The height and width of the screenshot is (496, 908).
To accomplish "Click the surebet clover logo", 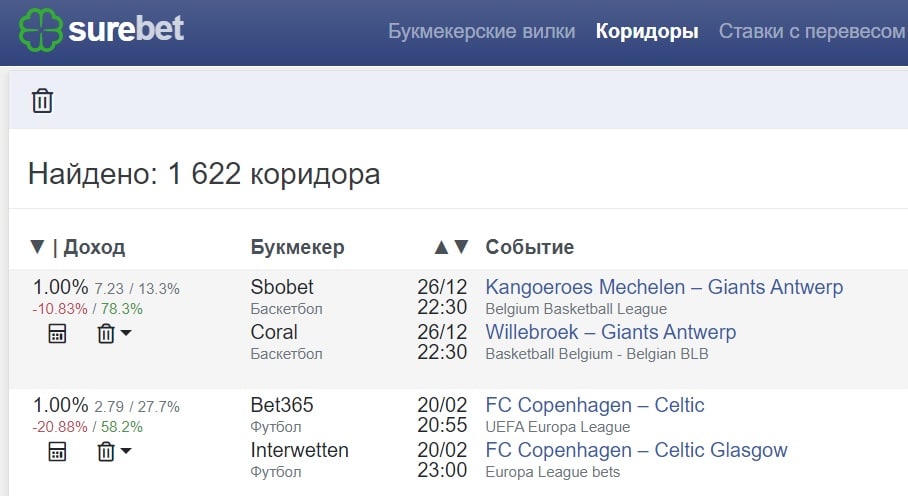I will (40, 30).
